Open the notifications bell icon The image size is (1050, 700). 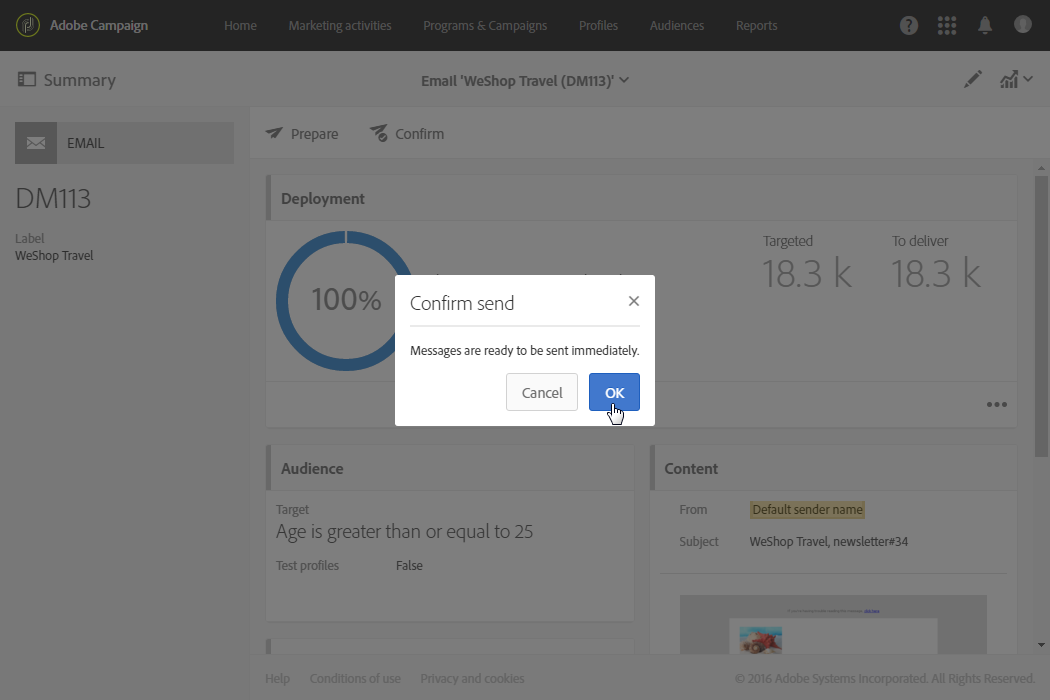click(984, 25)
